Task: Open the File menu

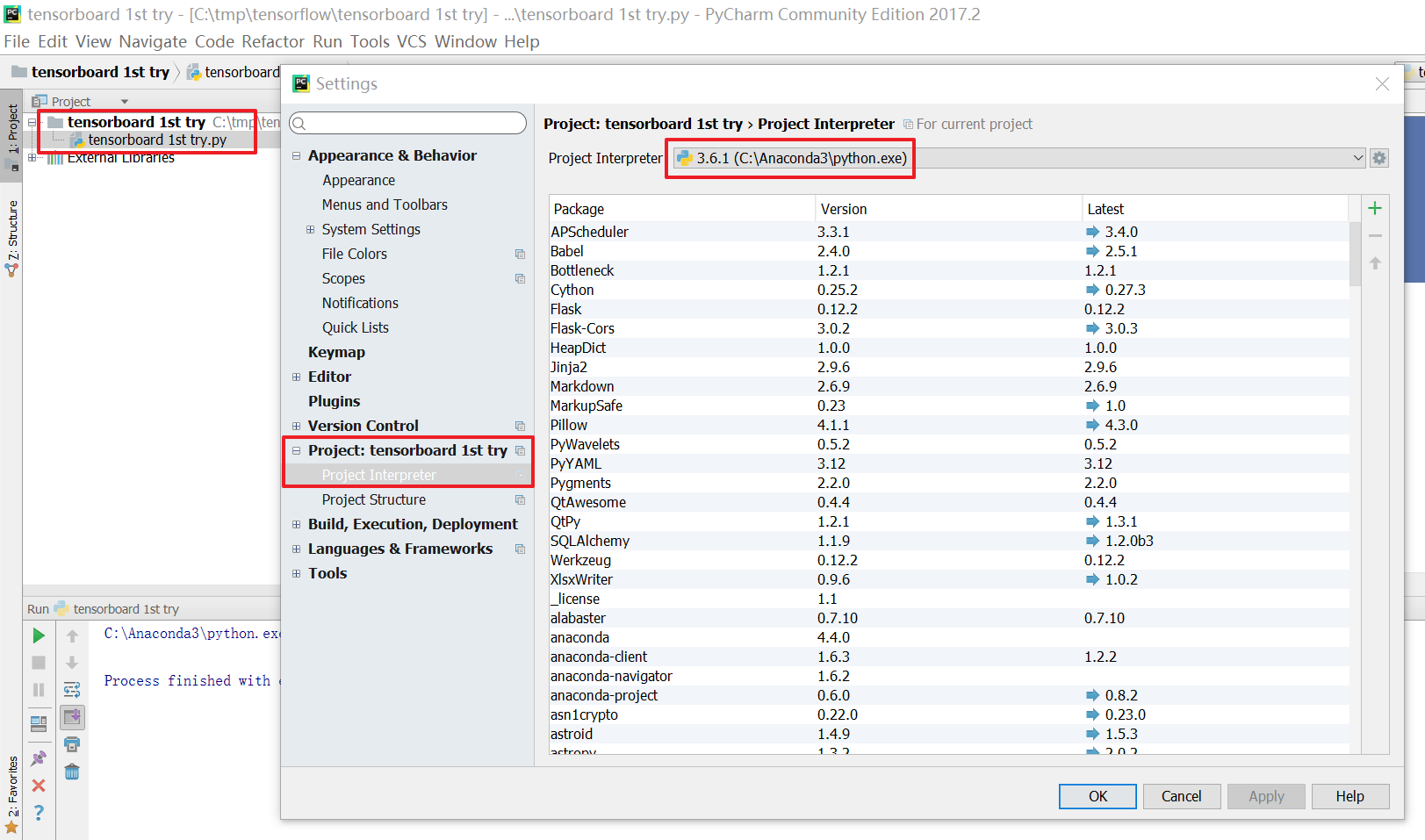Action: (x=17, y=41)
